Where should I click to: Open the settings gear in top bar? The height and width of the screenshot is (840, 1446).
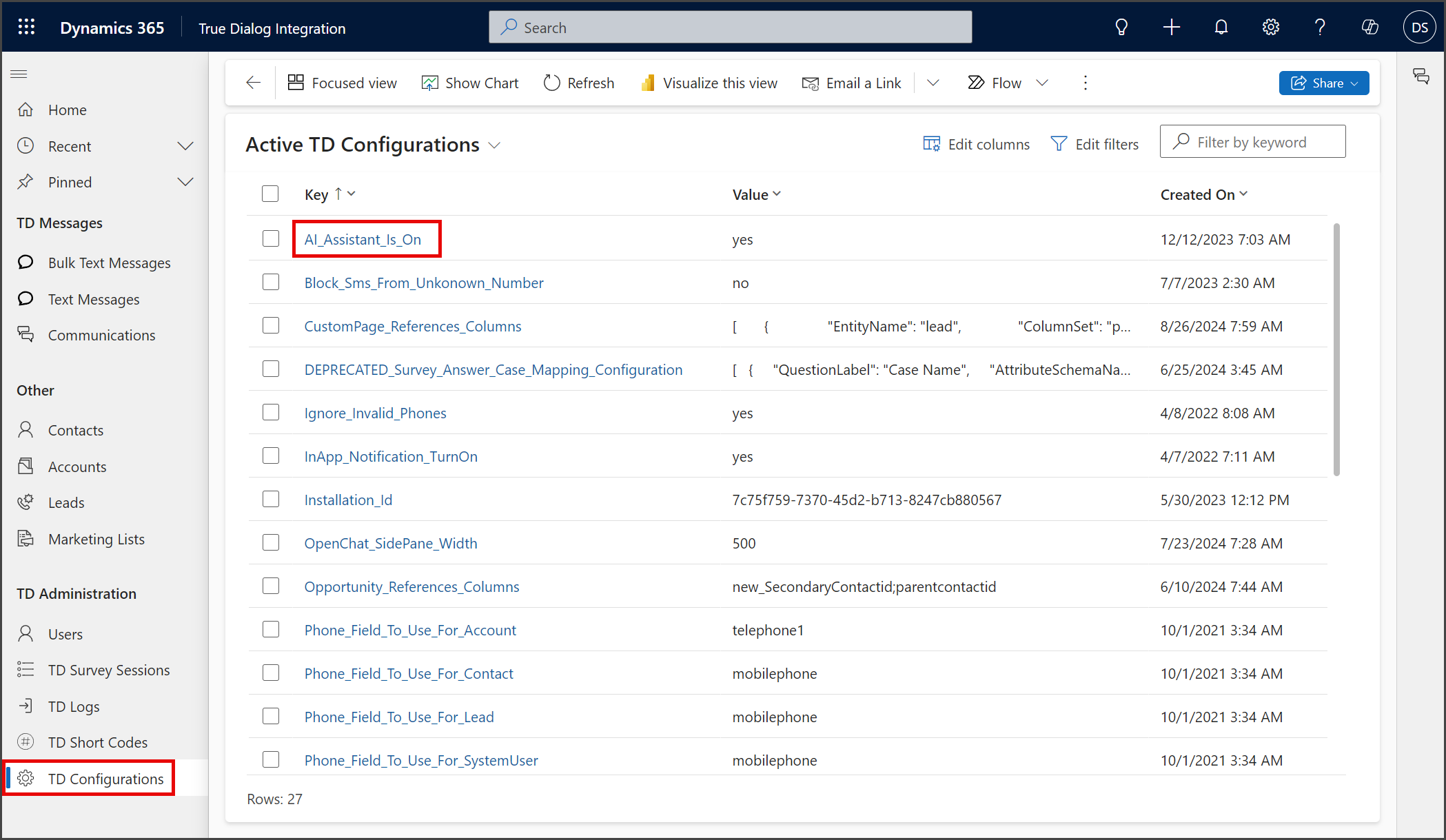tap(1271, 28)
